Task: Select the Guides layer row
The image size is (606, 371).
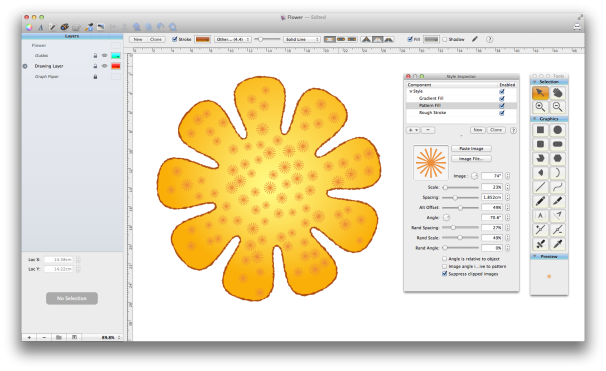Action: pyautogui.click(x=72, y=56)
